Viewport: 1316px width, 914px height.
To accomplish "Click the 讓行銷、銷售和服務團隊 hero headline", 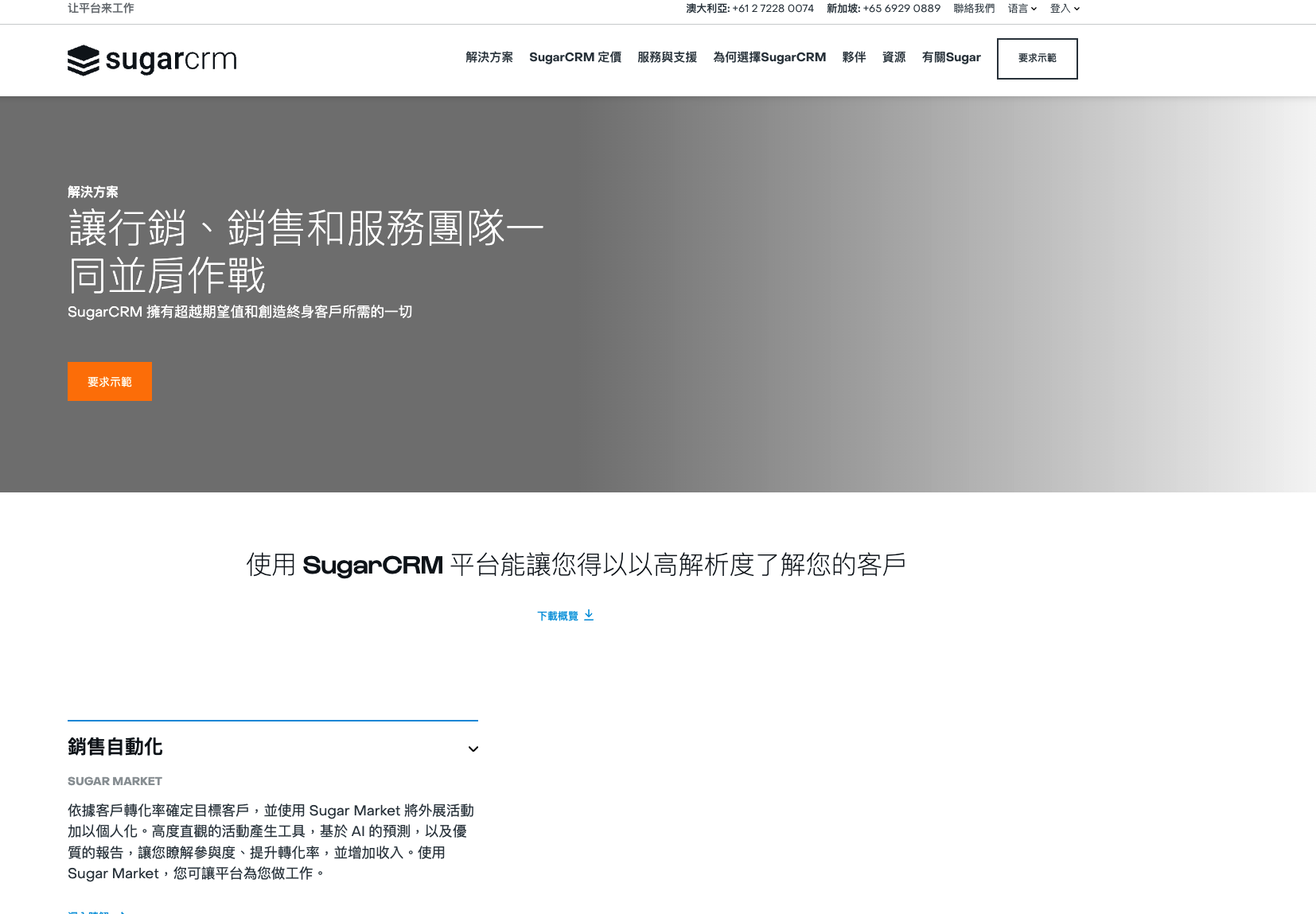I will tap(306, 251).
